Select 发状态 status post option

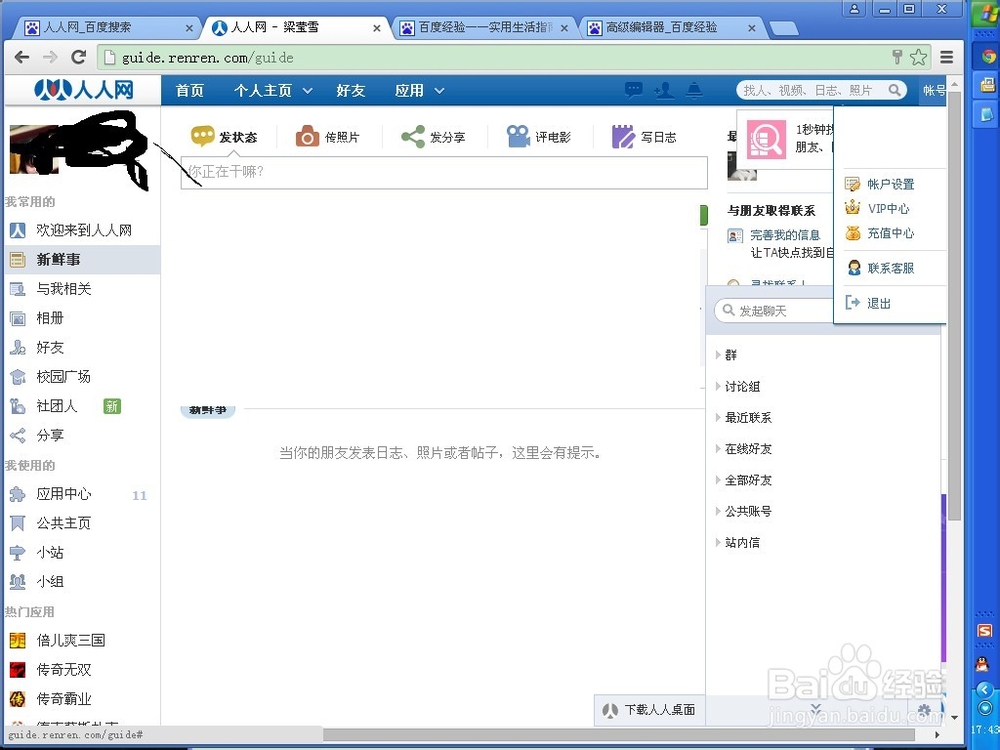(224, 136)
